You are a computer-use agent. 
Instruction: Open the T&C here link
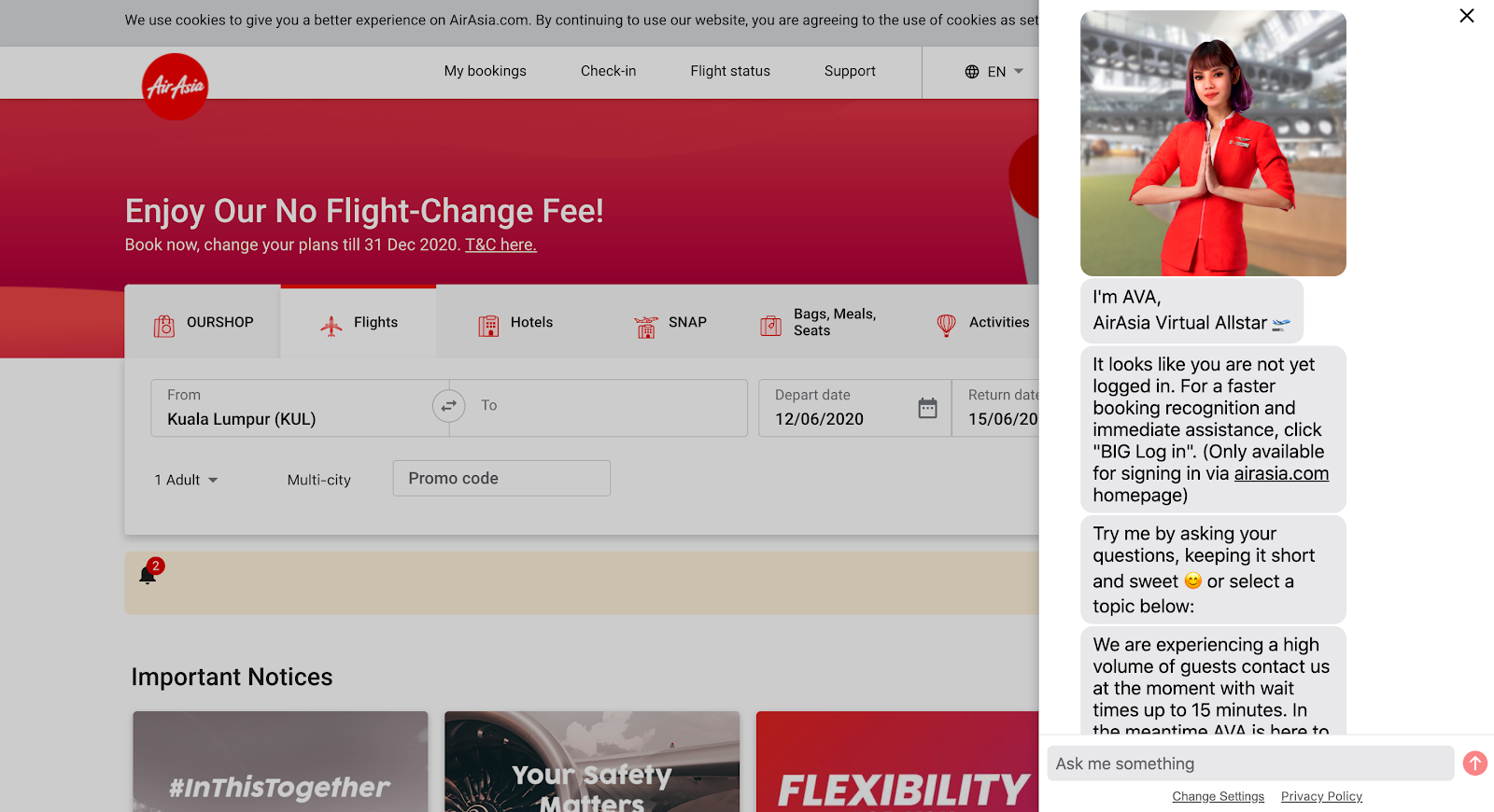(x=500, y=245)
